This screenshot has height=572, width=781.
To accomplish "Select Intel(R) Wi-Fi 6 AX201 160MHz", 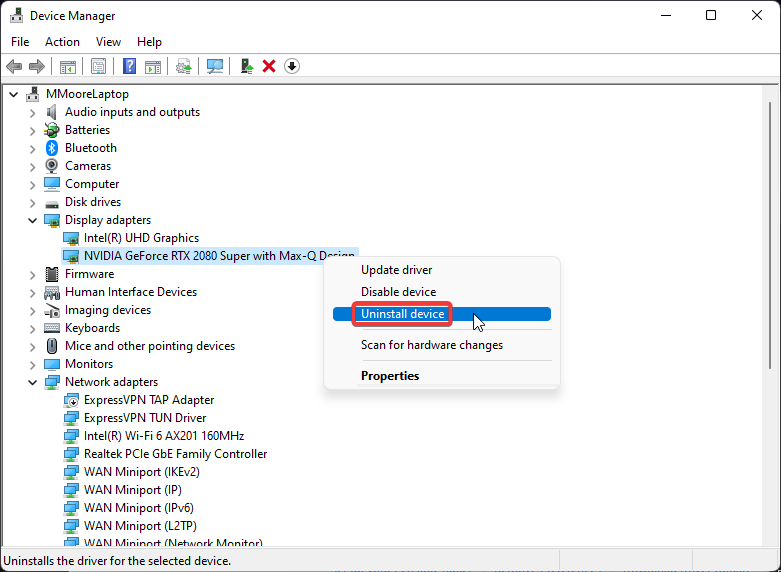I will pyautogui.click(x=164, y=436).
